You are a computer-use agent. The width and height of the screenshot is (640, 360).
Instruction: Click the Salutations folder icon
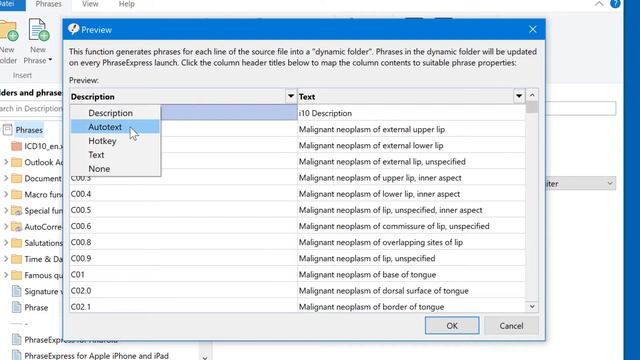click(x=16, y=243)
